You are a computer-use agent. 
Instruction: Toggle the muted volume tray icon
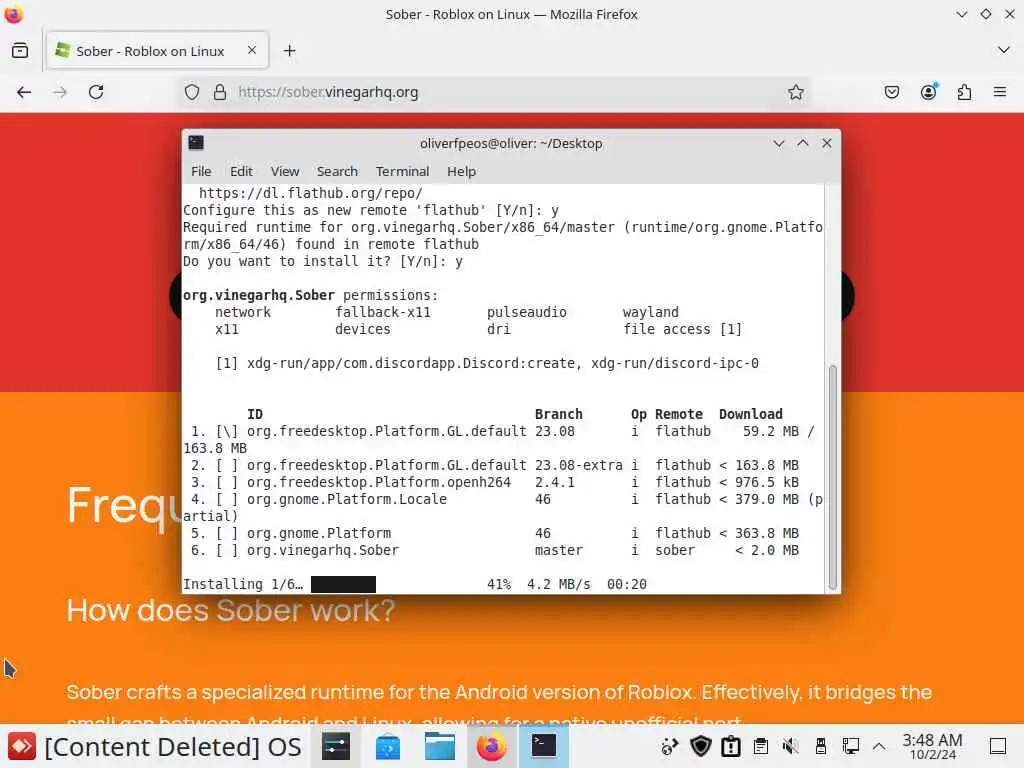coord(791,746)
